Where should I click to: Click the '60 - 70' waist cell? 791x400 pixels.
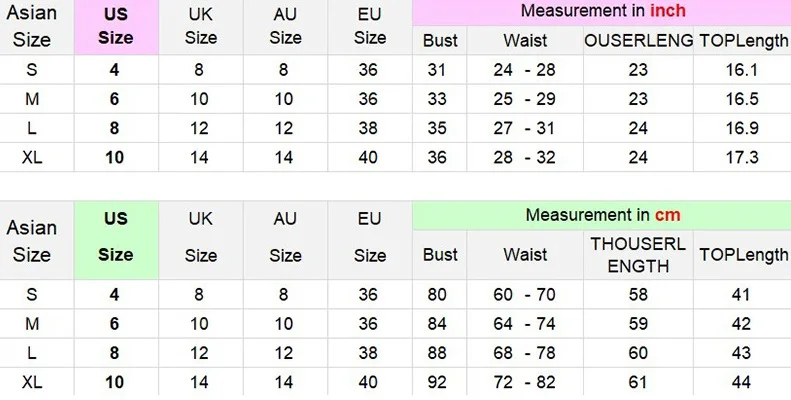(x=525, y=294)
